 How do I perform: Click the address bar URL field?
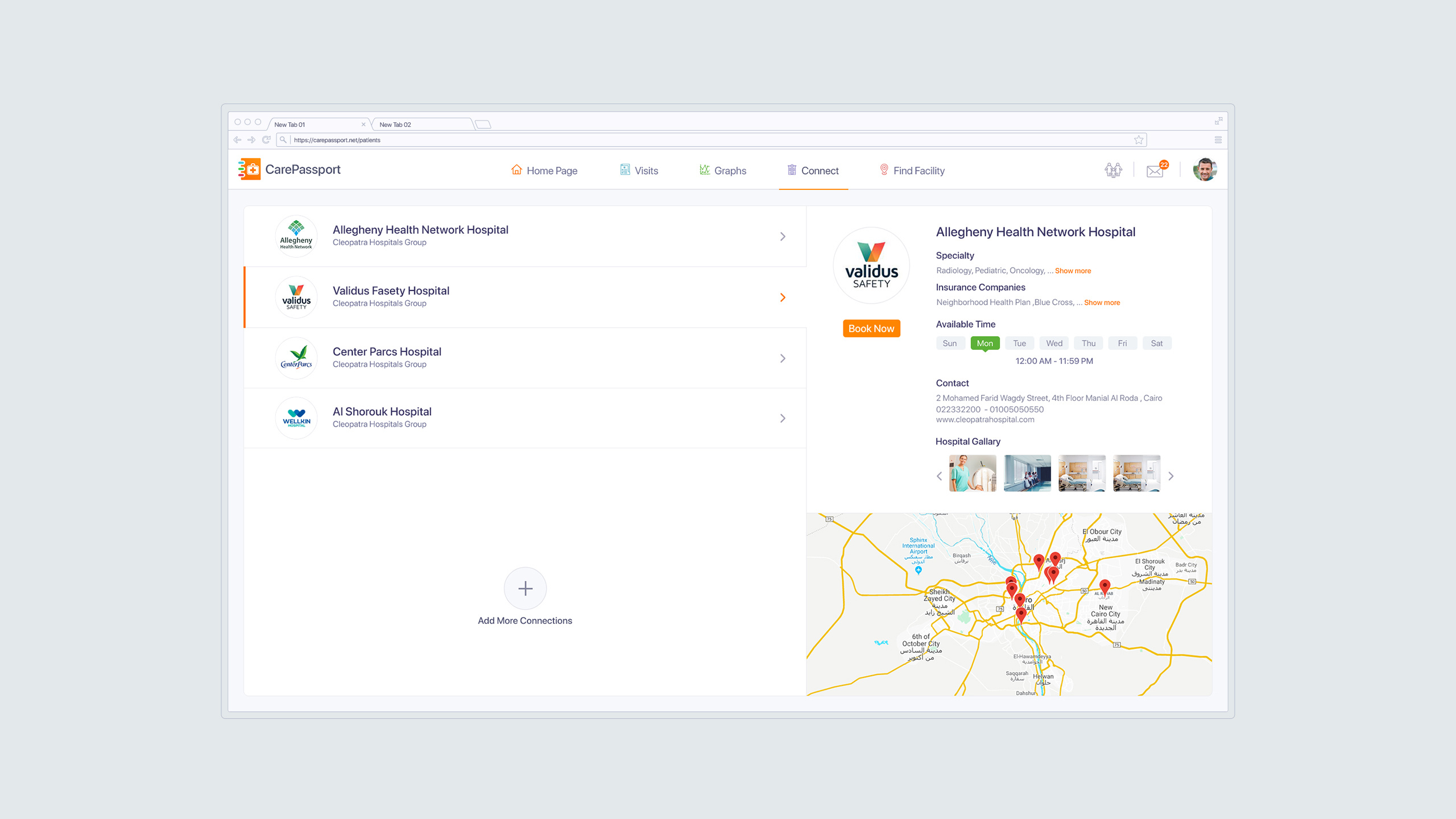pos(711,140)
